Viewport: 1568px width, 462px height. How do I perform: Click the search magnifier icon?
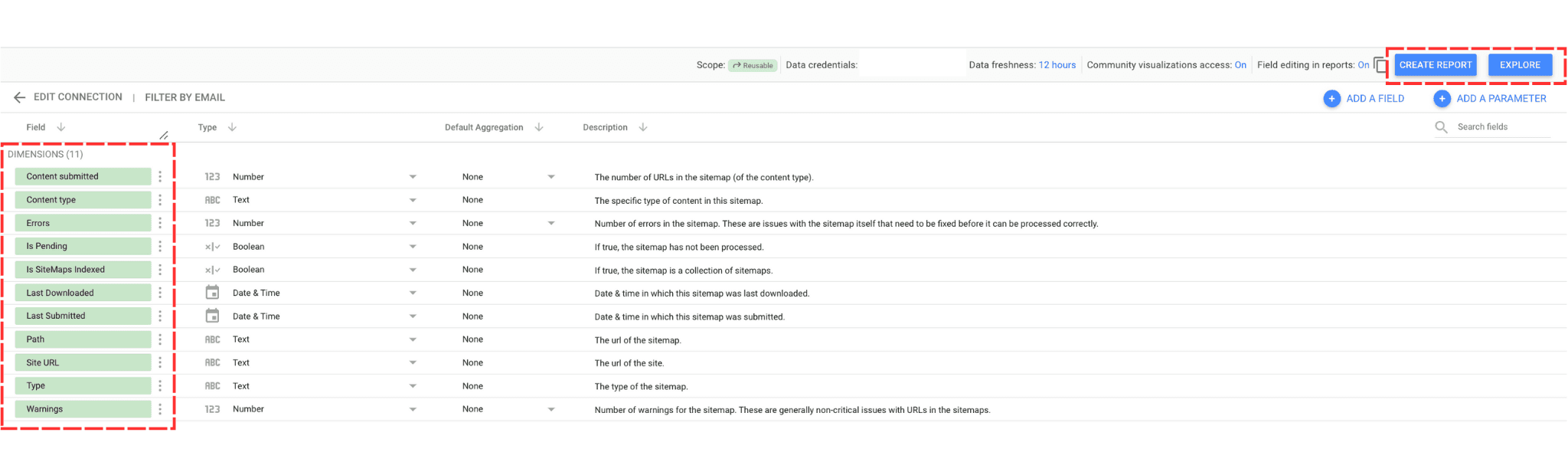[x=1441, y=127]
